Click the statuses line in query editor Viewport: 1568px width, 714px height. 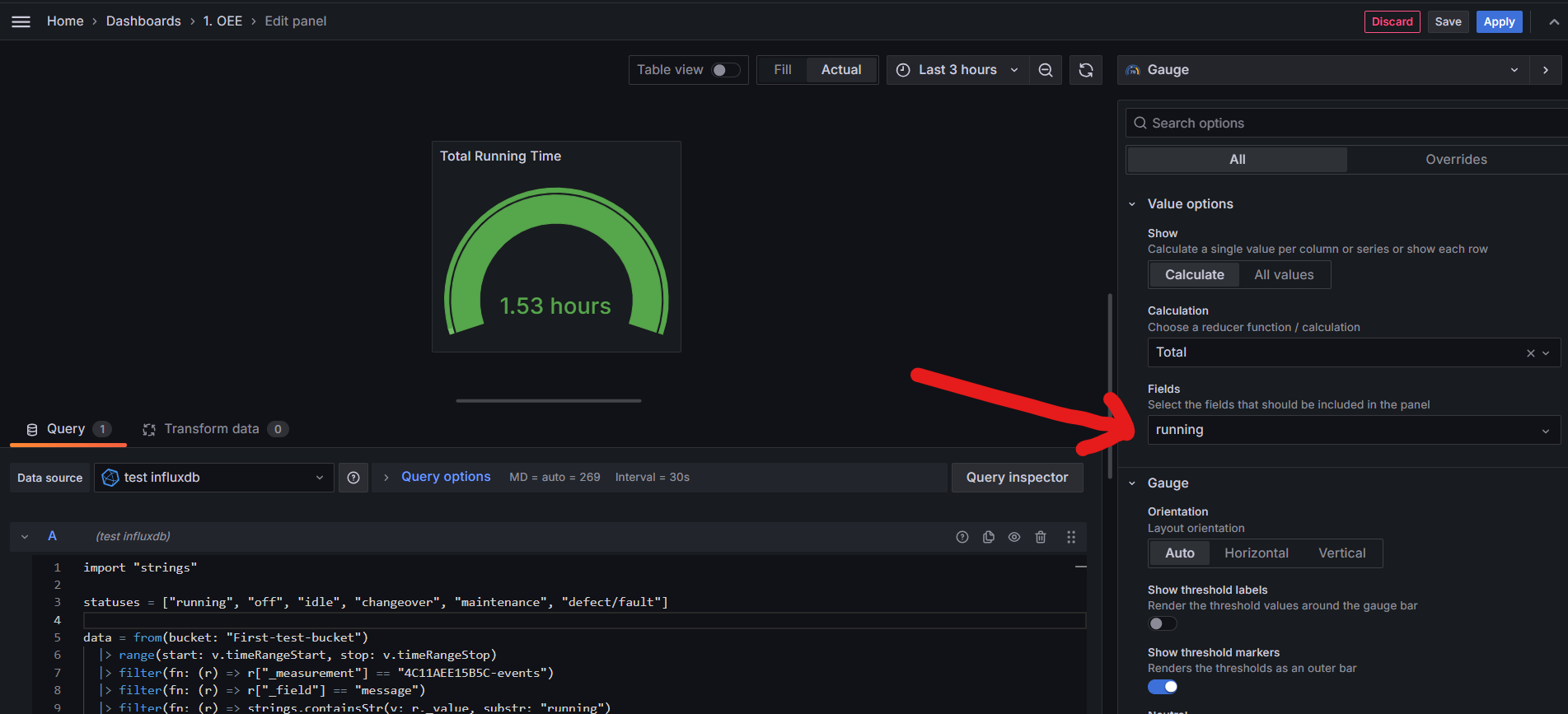tap(376, 603)
